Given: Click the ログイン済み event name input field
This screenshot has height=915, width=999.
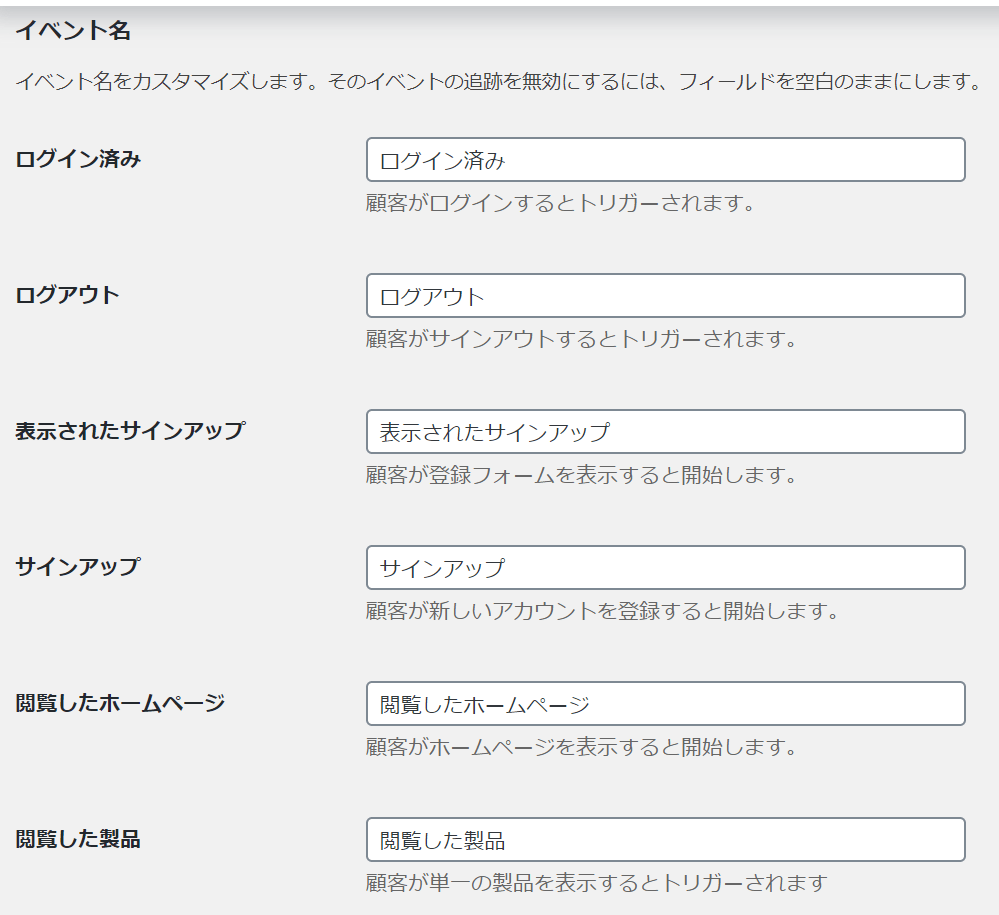Looking at the screenshot, I should point(665,159).
